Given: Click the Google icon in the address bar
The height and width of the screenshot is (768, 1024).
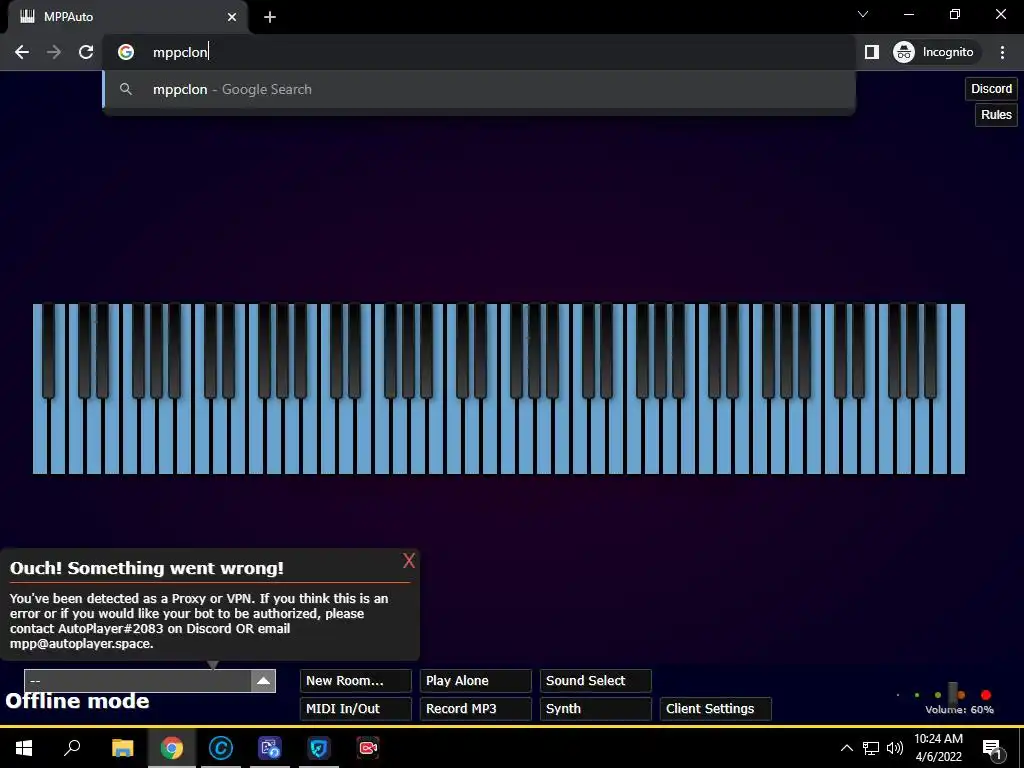Looking at the screenshot, I should click(126, 52).
